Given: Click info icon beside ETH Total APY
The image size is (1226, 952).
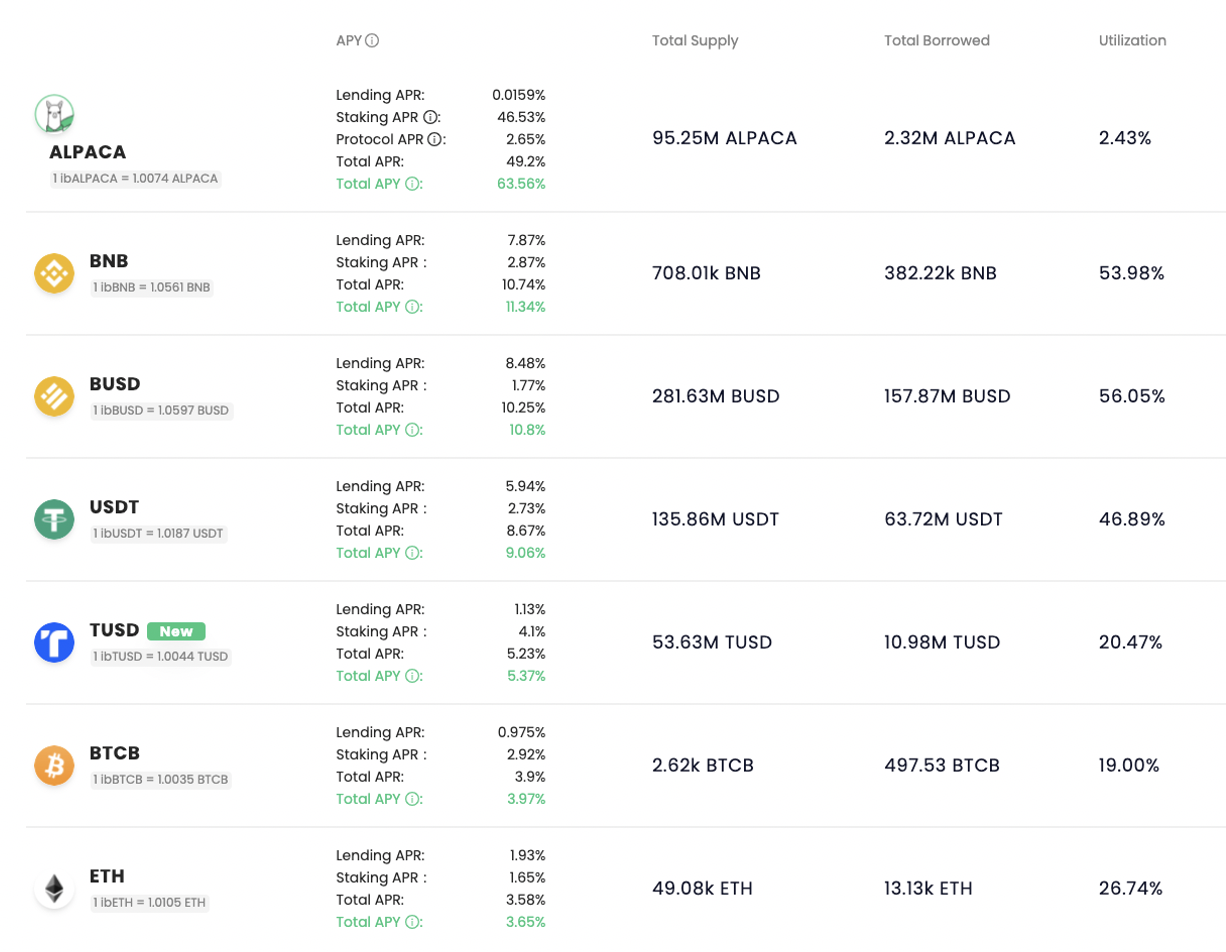Looking at the screenshot, I should (x=412, y=922).
